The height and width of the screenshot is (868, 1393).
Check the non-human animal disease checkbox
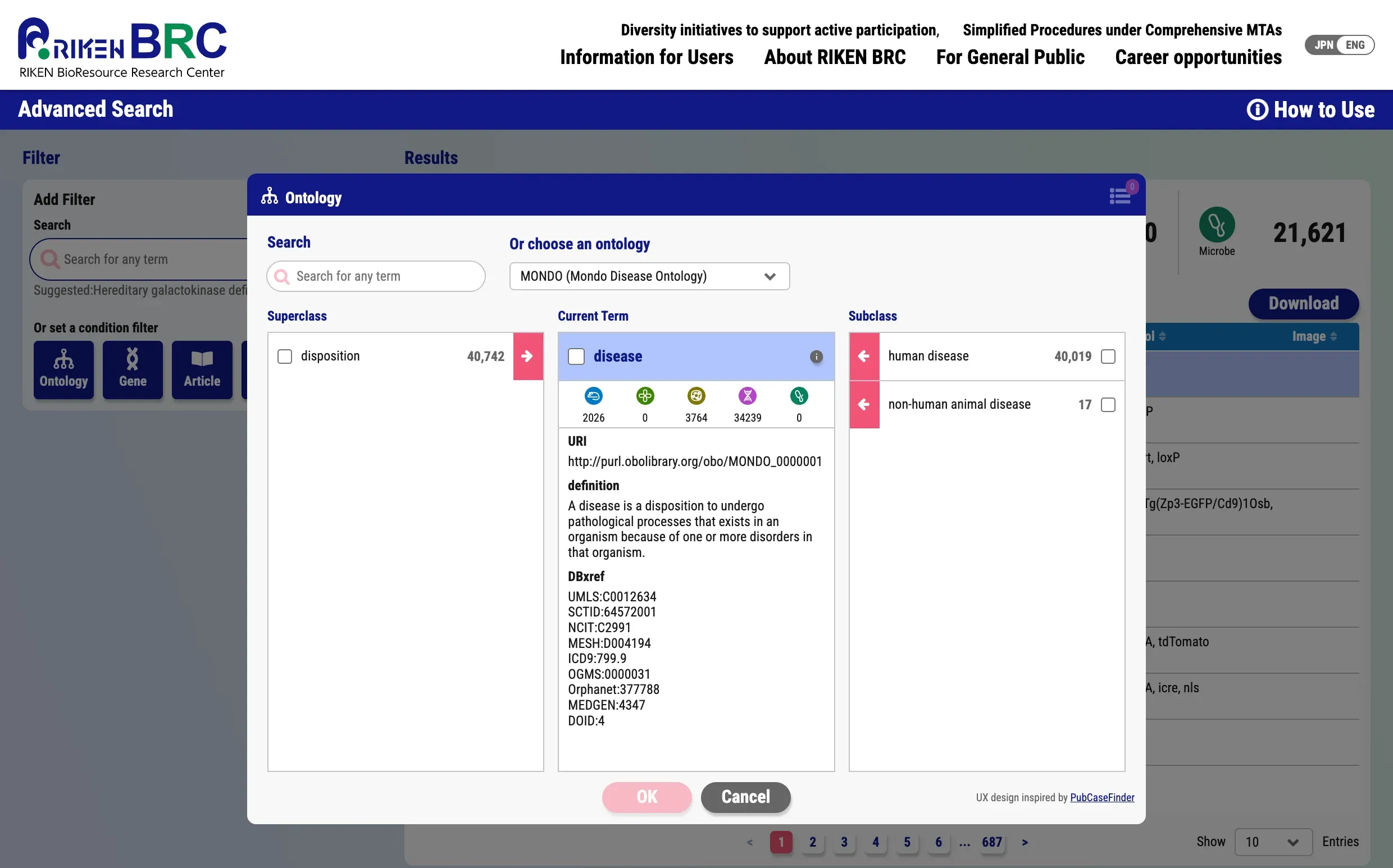pyautogui.click(x=1108, y=404)
